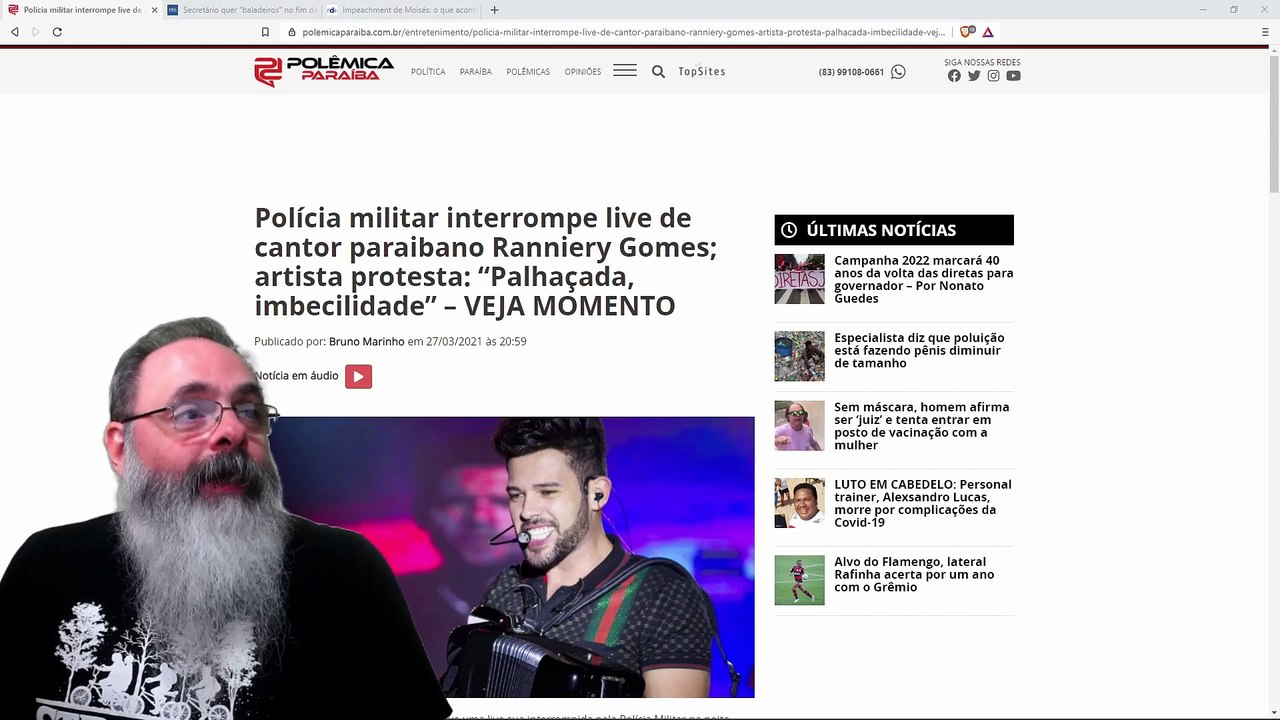
Task: Reload the page with the refresh icon
Action: point(57,32)
